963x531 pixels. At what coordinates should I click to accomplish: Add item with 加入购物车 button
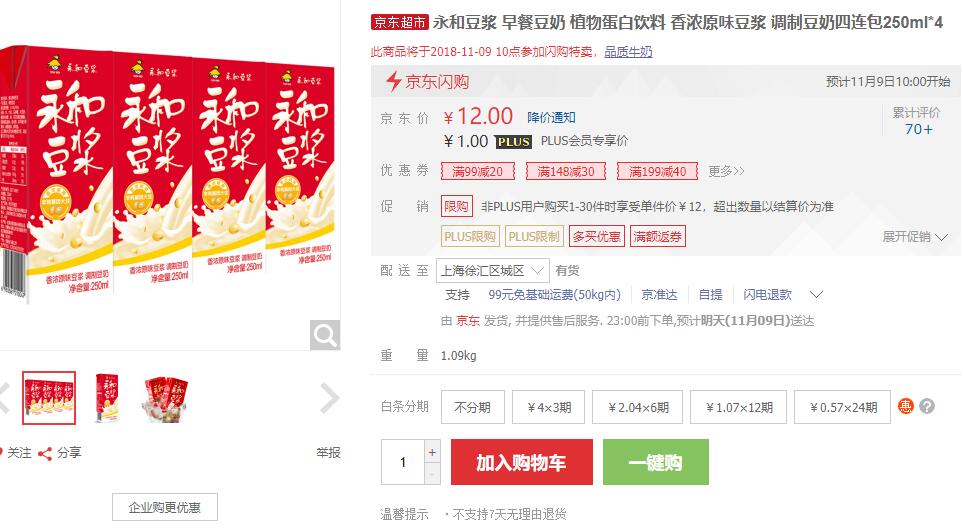[521, 462]
